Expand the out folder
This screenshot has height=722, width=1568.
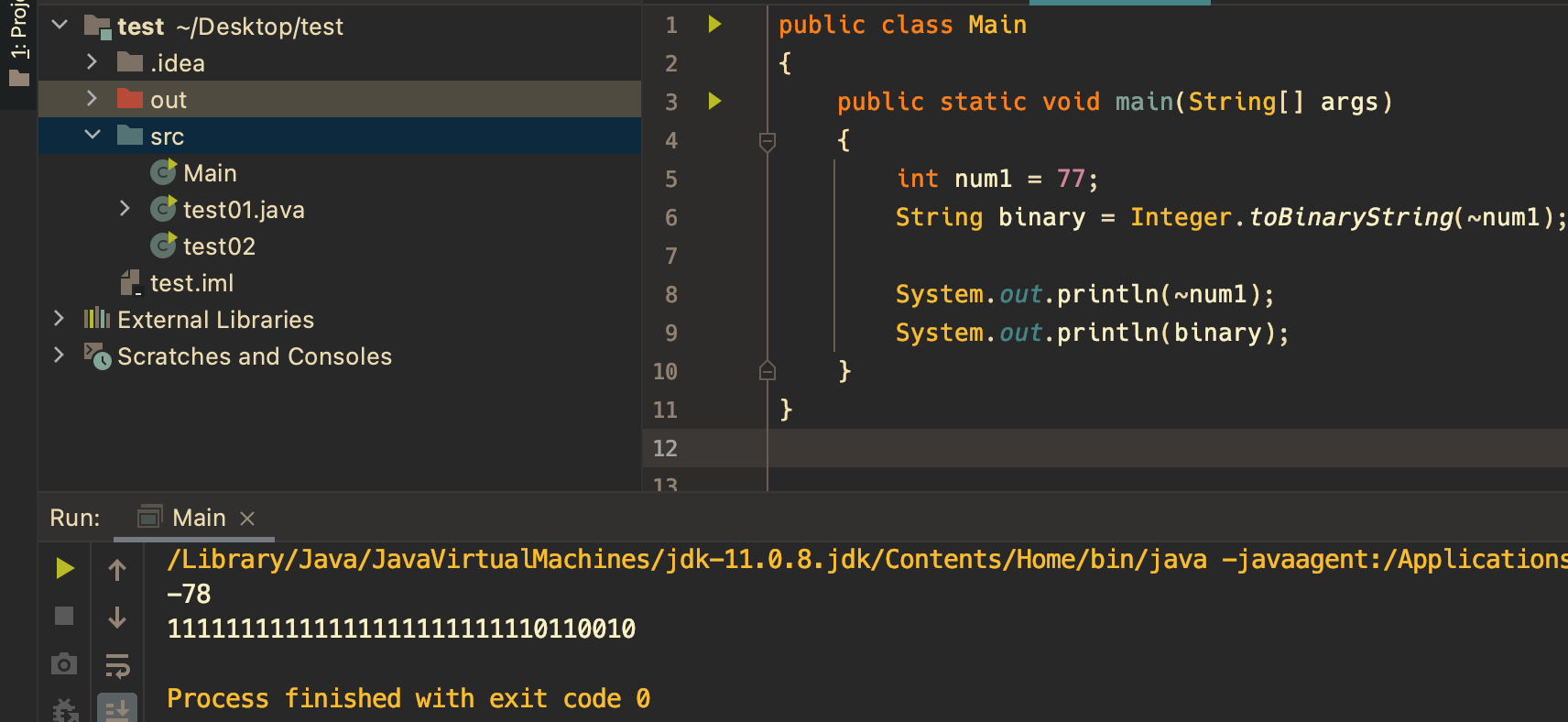(x=92, y=98)
